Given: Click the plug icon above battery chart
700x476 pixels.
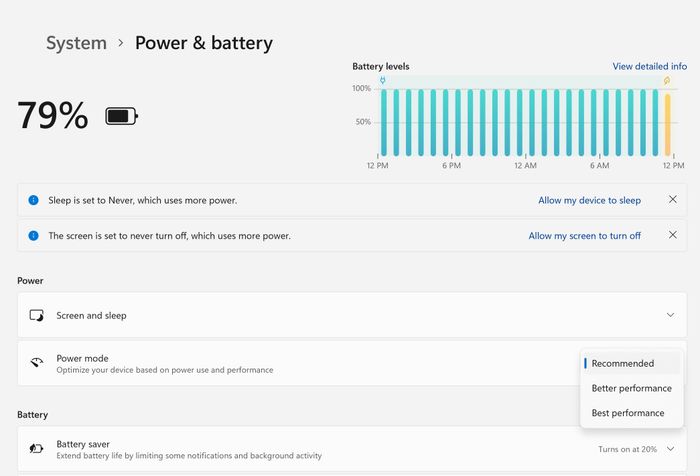Looking at the screenshot, I should [x=382, y=80].
